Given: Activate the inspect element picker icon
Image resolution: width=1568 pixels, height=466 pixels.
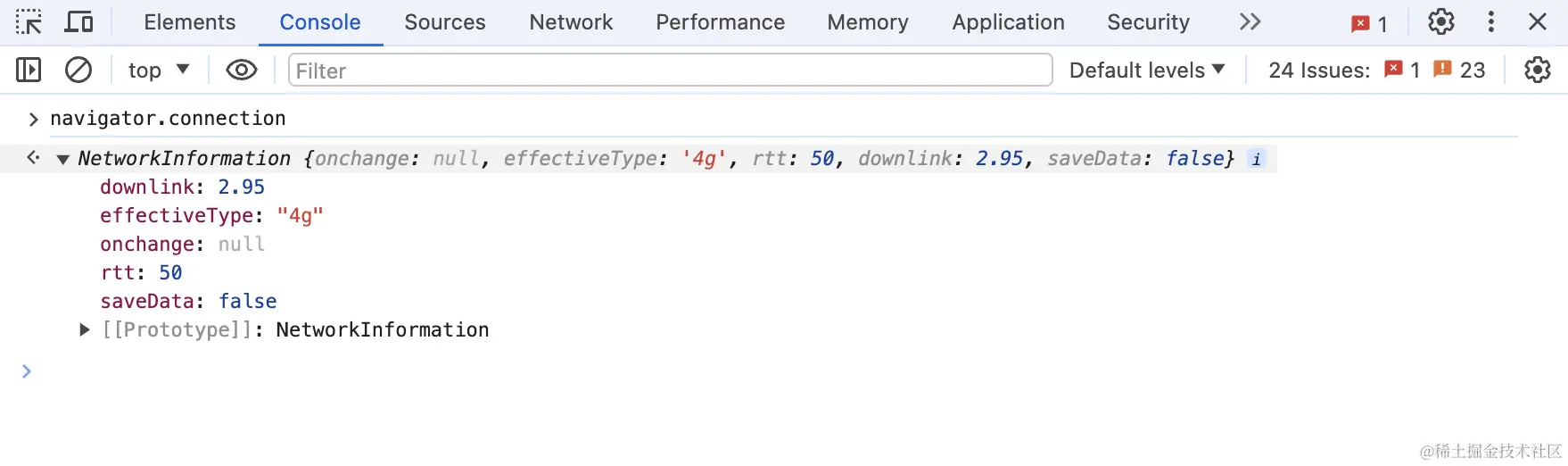Looking at the screenshot, I should click(x=29, y=22).
